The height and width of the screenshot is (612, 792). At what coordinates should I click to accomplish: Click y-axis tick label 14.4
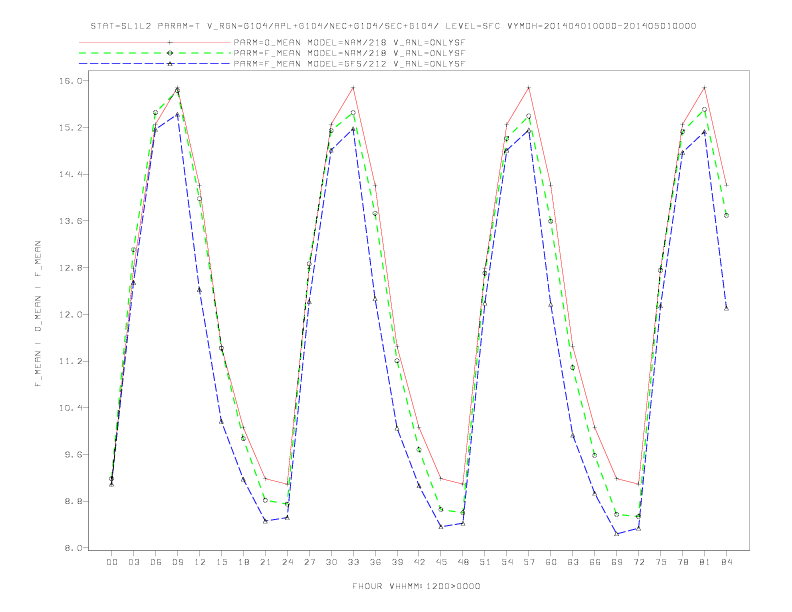(x=70, y=174)
